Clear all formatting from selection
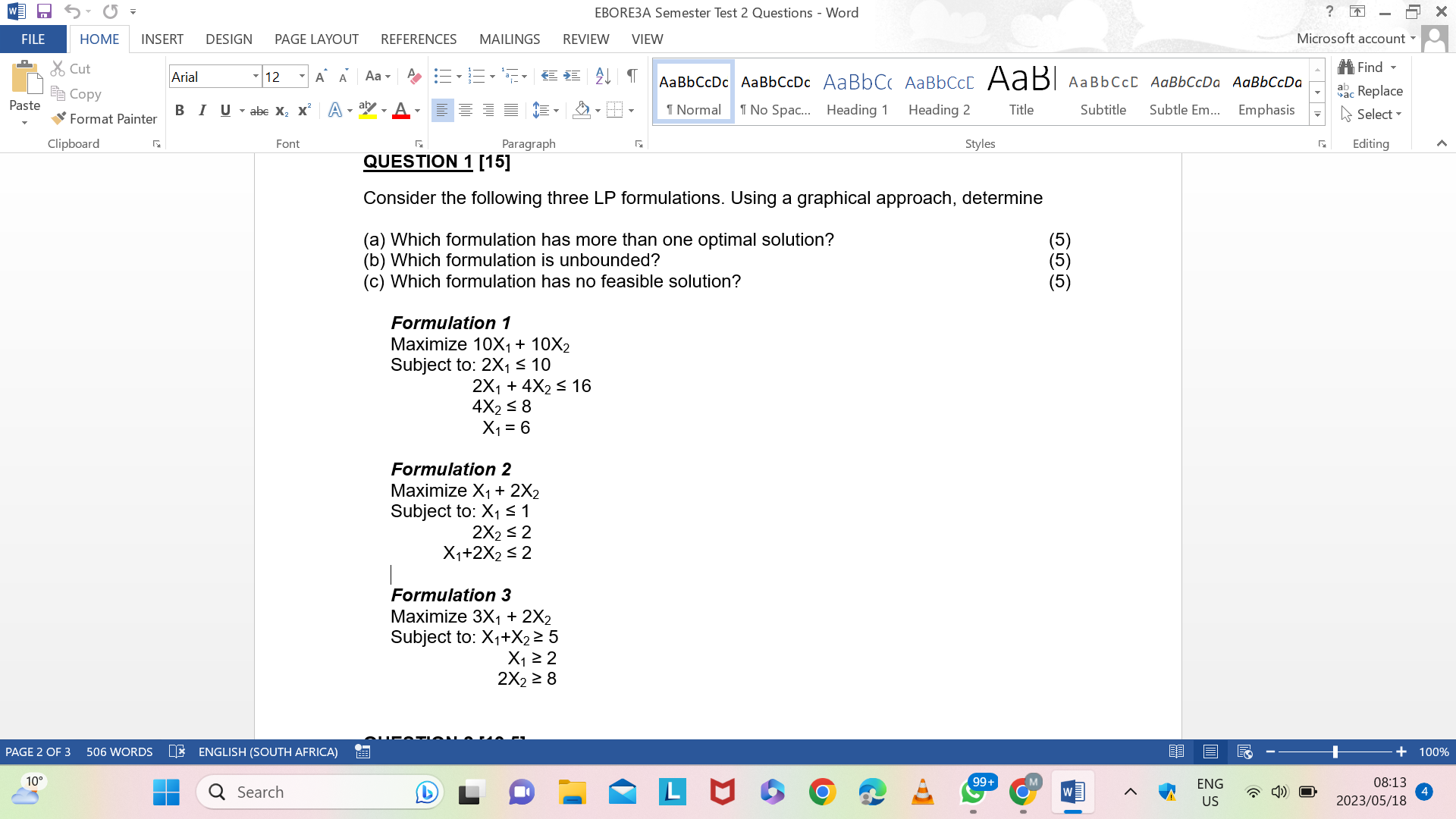 coord(413,76)
